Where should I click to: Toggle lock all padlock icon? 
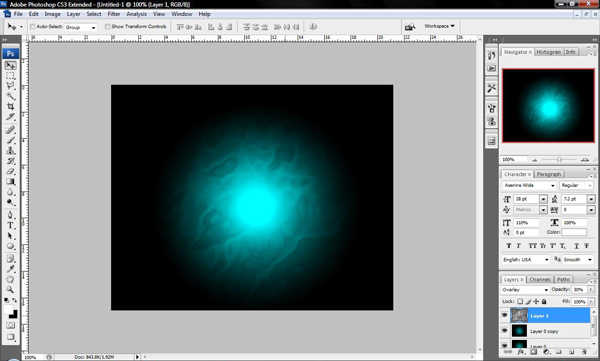click(x=544, y=302)
